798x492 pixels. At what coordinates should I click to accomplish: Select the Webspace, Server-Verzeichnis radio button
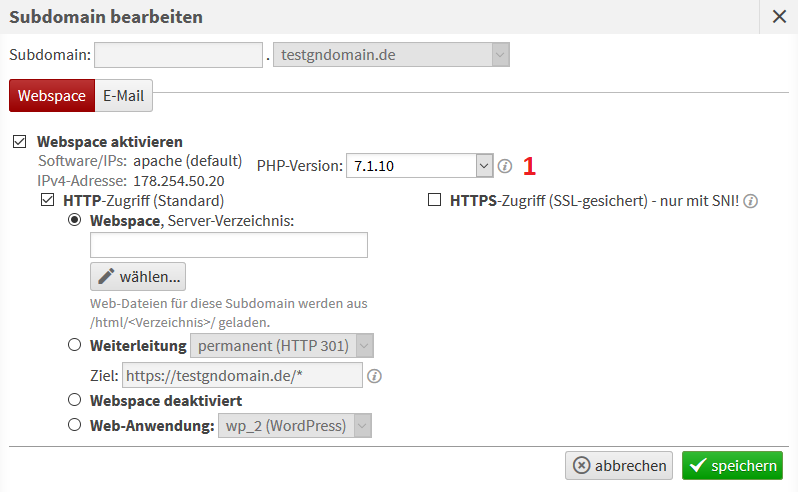point(74,220)
